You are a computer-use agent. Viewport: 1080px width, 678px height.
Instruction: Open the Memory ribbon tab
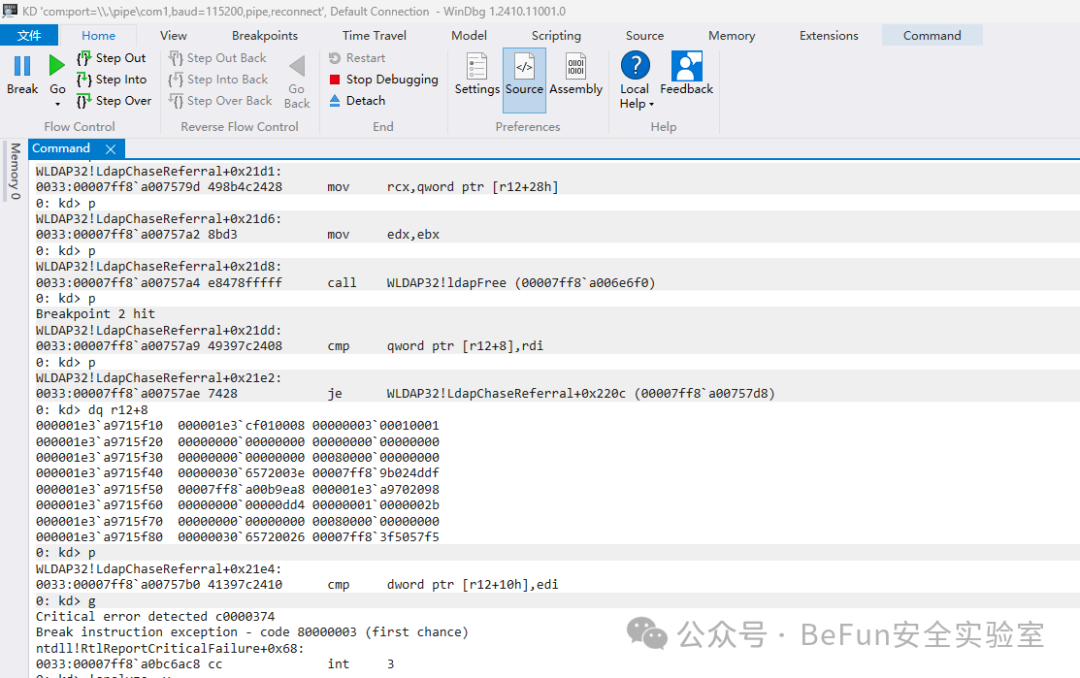coord(731,35)
